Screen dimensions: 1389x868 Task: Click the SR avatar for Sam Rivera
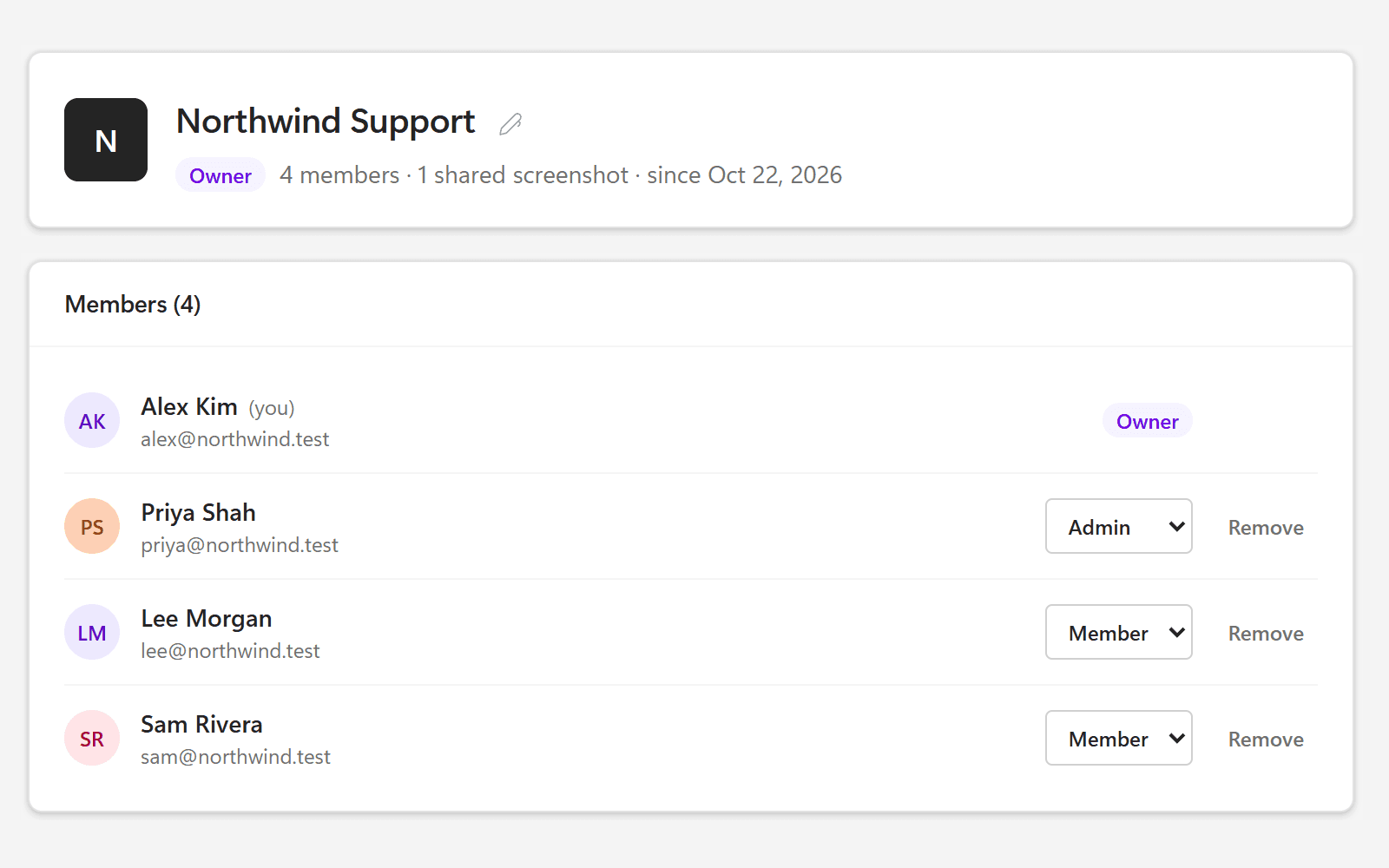[x=92, y=738]
